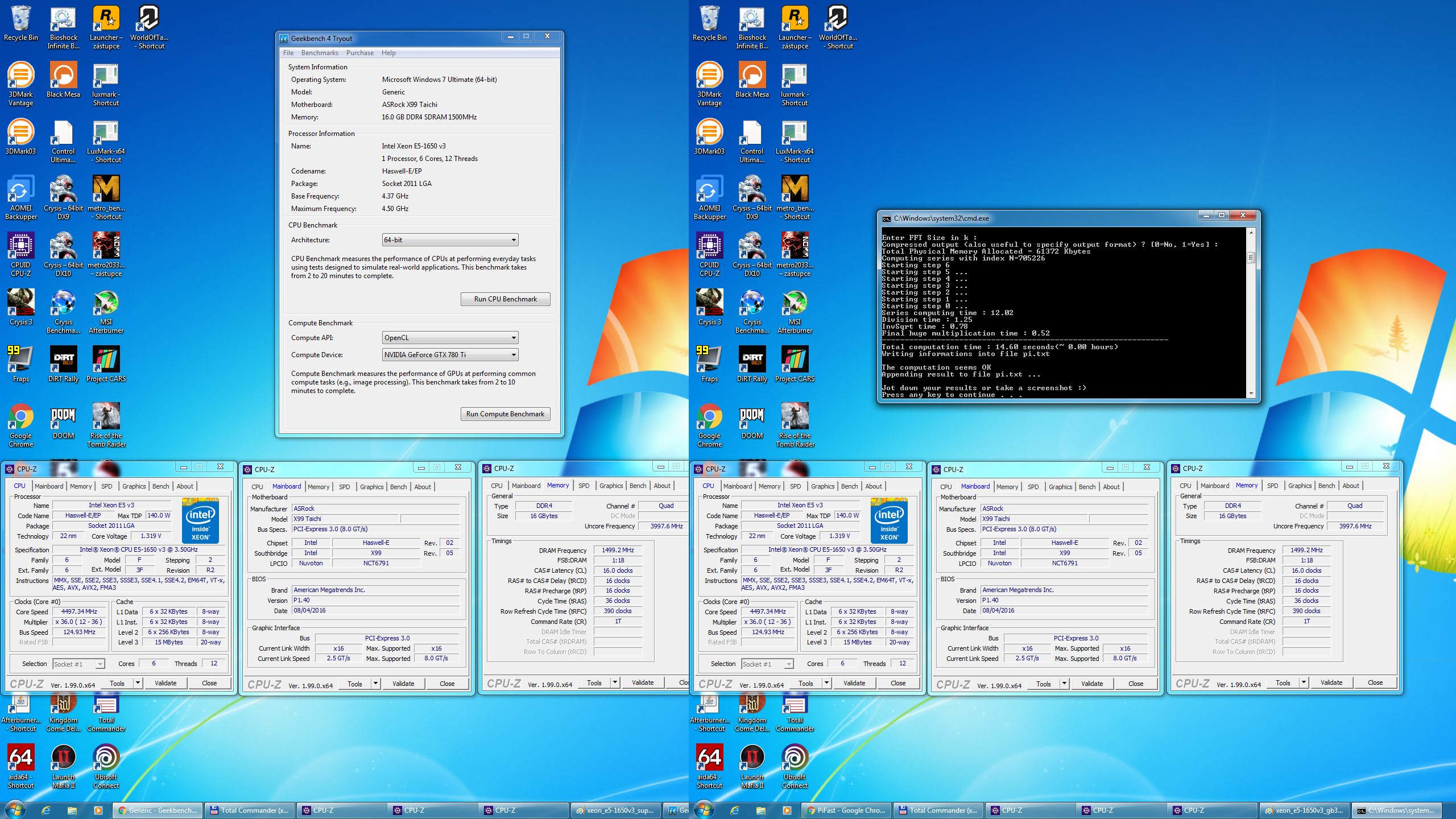Expand the Compute Device GTX 780 Ti dropdown
The width and height of the screenshot is (1456, 819).
(450, 355)
